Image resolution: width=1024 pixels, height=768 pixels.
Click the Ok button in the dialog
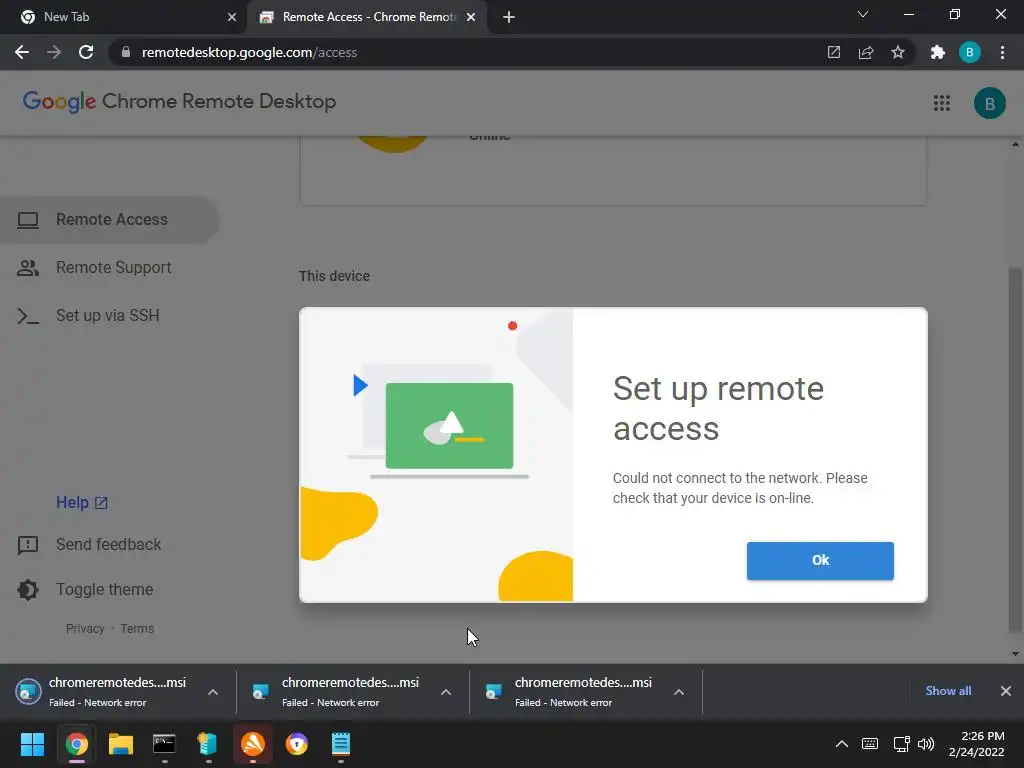(820, 560)
